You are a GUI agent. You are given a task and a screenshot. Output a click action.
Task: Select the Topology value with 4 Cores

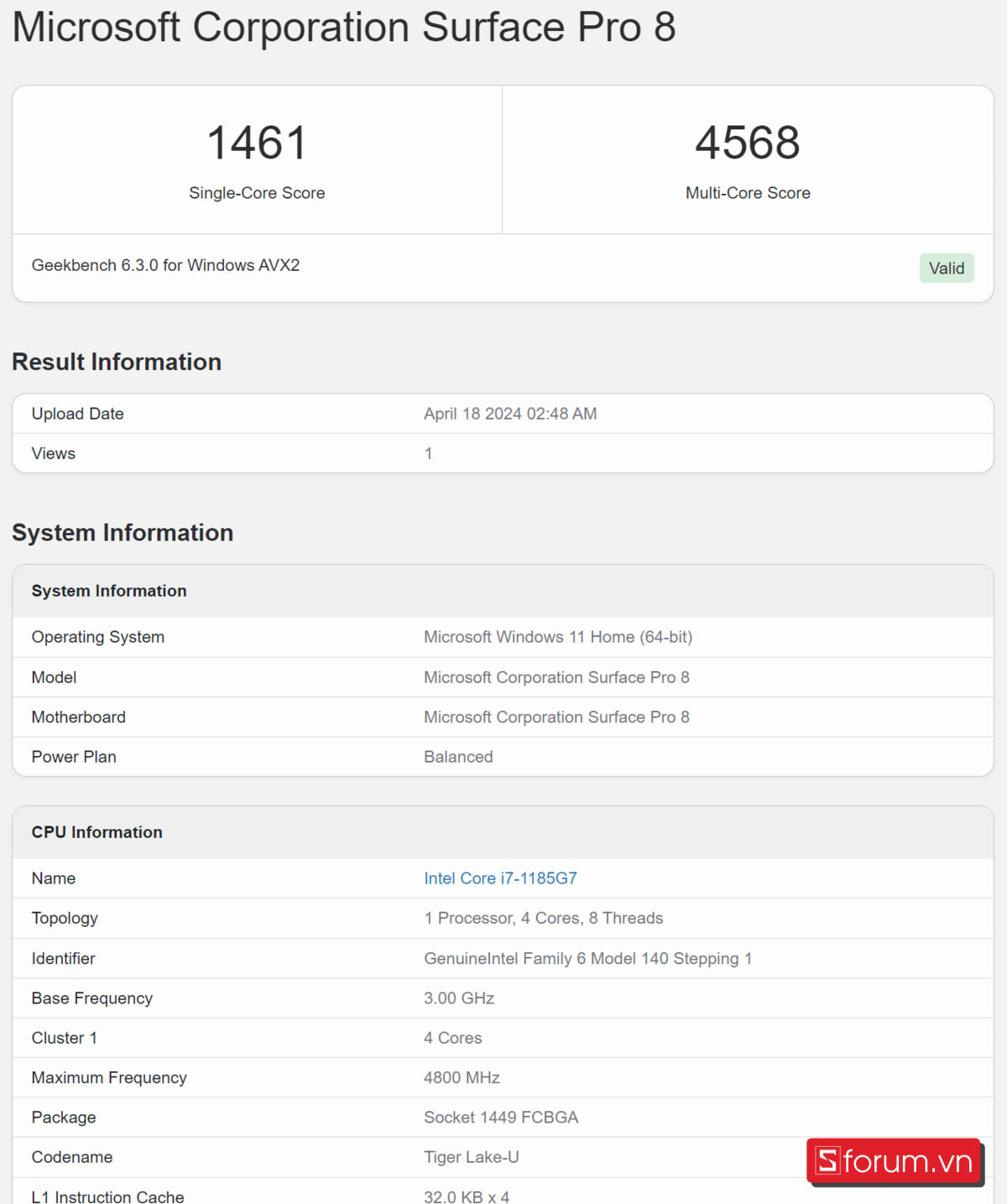click(543, 918)
